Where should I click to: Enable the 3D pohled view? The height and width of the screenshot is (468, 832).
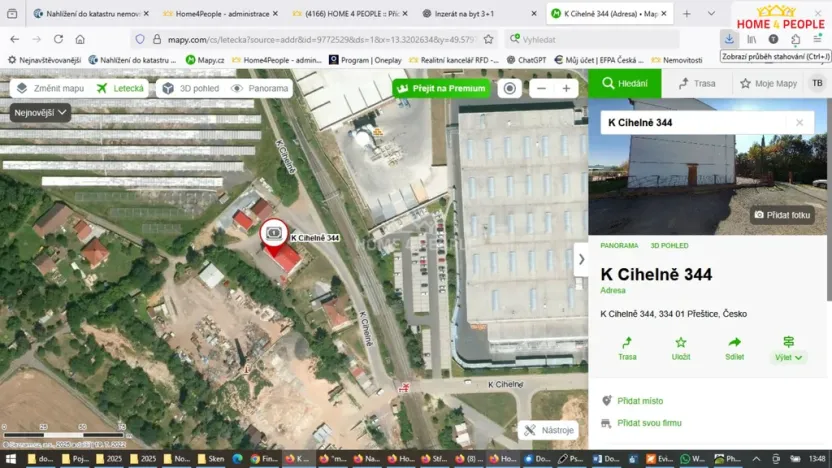(189, 88)
